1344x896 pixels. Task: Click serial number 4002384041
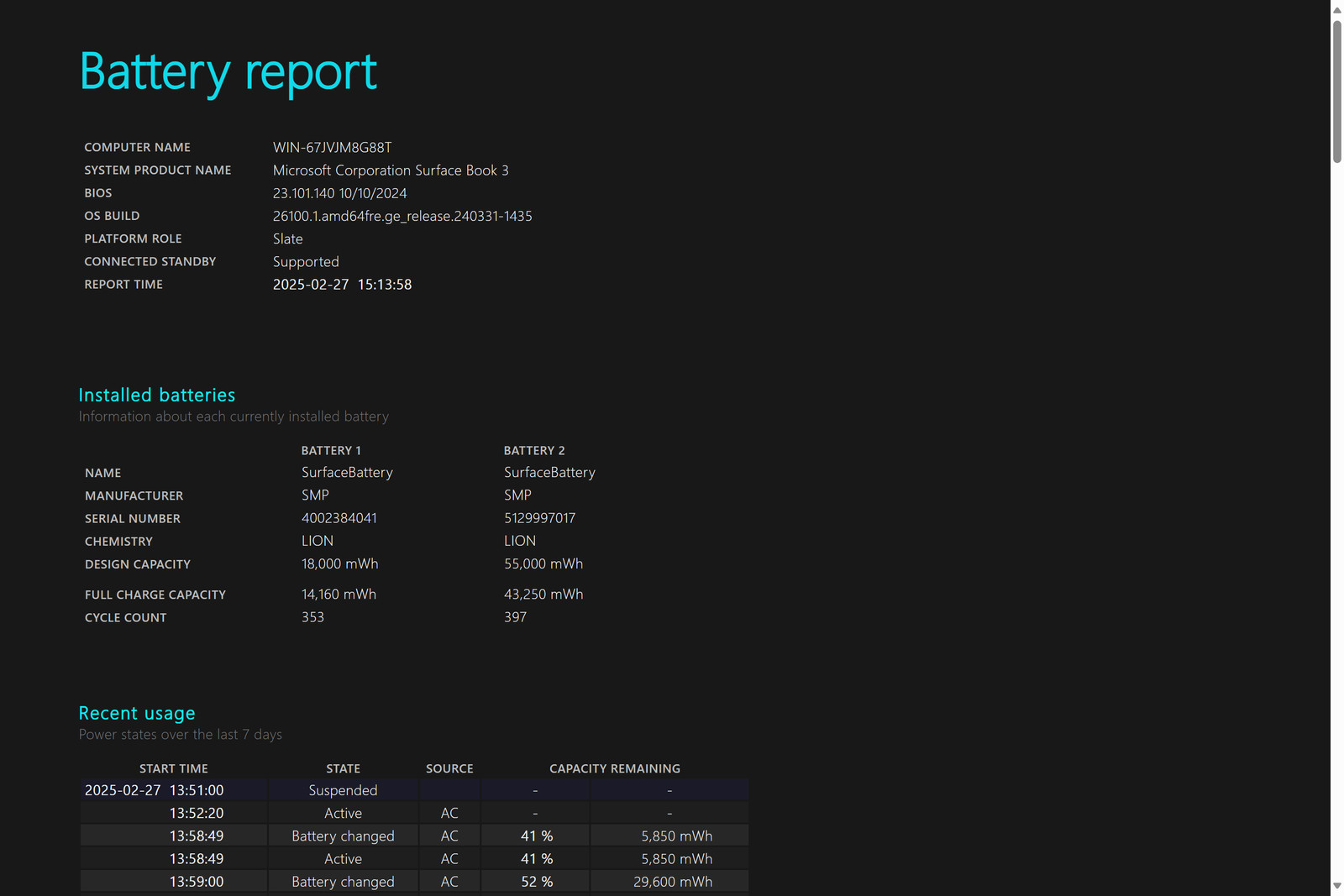339,518
